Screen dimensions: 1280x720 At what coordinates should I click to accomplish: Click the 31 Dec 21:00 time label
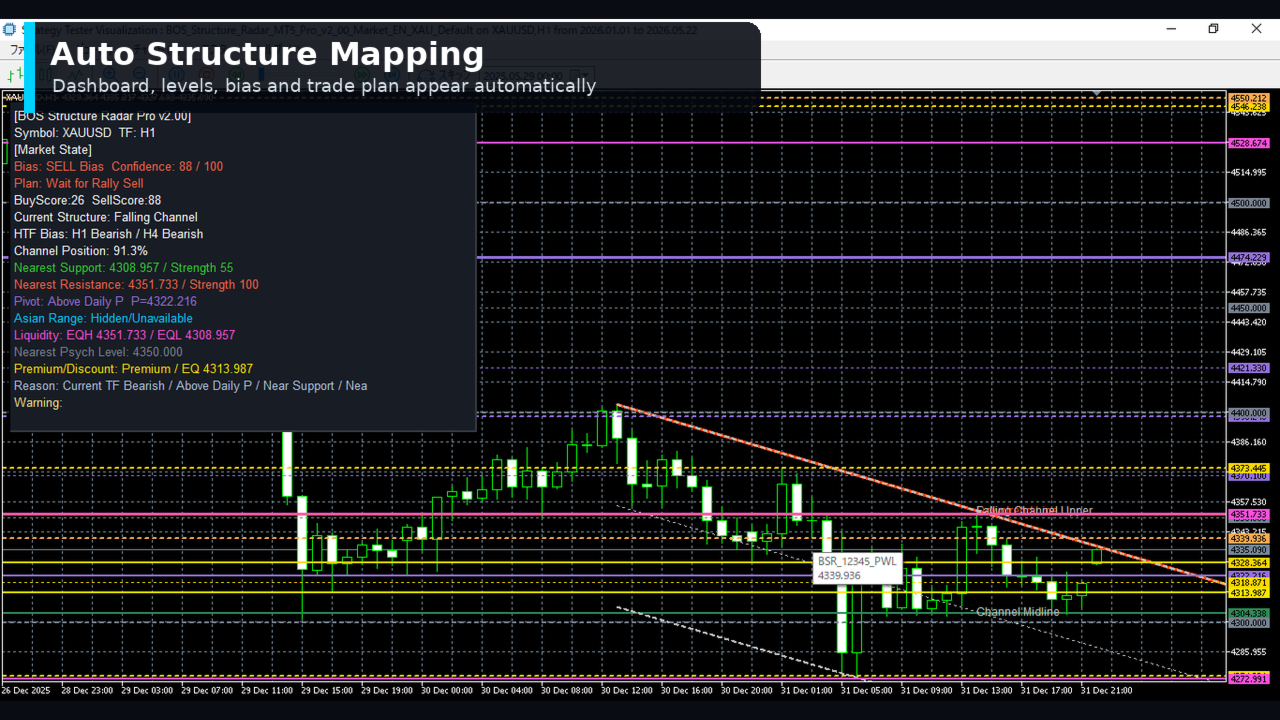coord(1107,690)
